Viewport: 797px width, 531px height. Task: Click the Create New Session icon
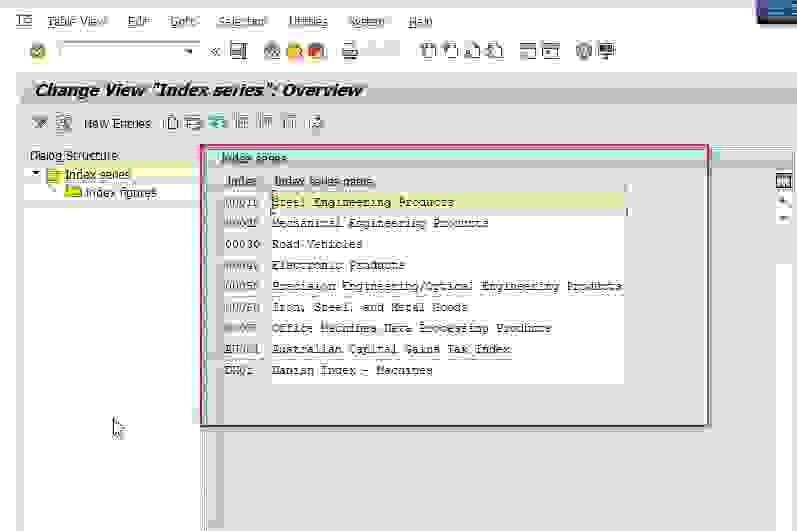(528, 51)
